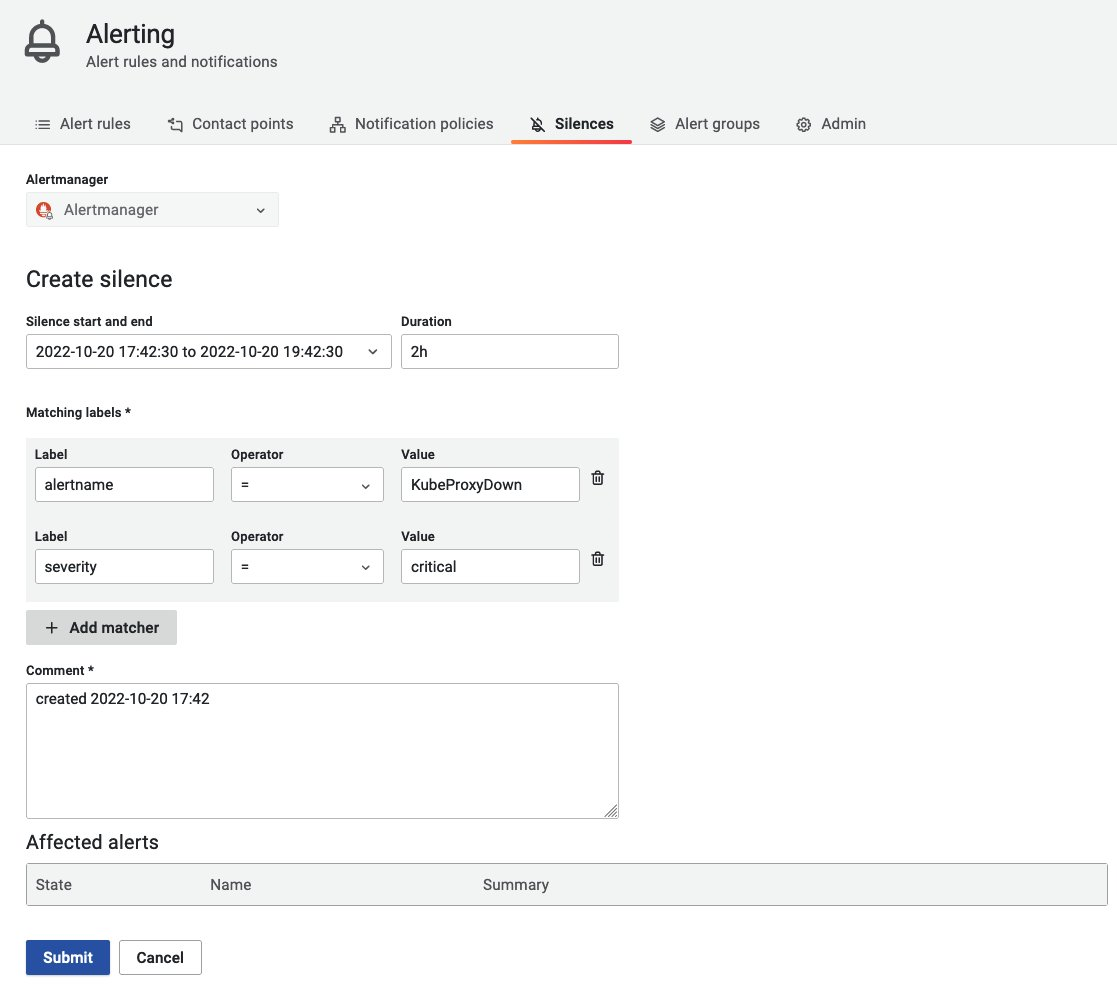Click the Alert rules list icon

(40, 124)
